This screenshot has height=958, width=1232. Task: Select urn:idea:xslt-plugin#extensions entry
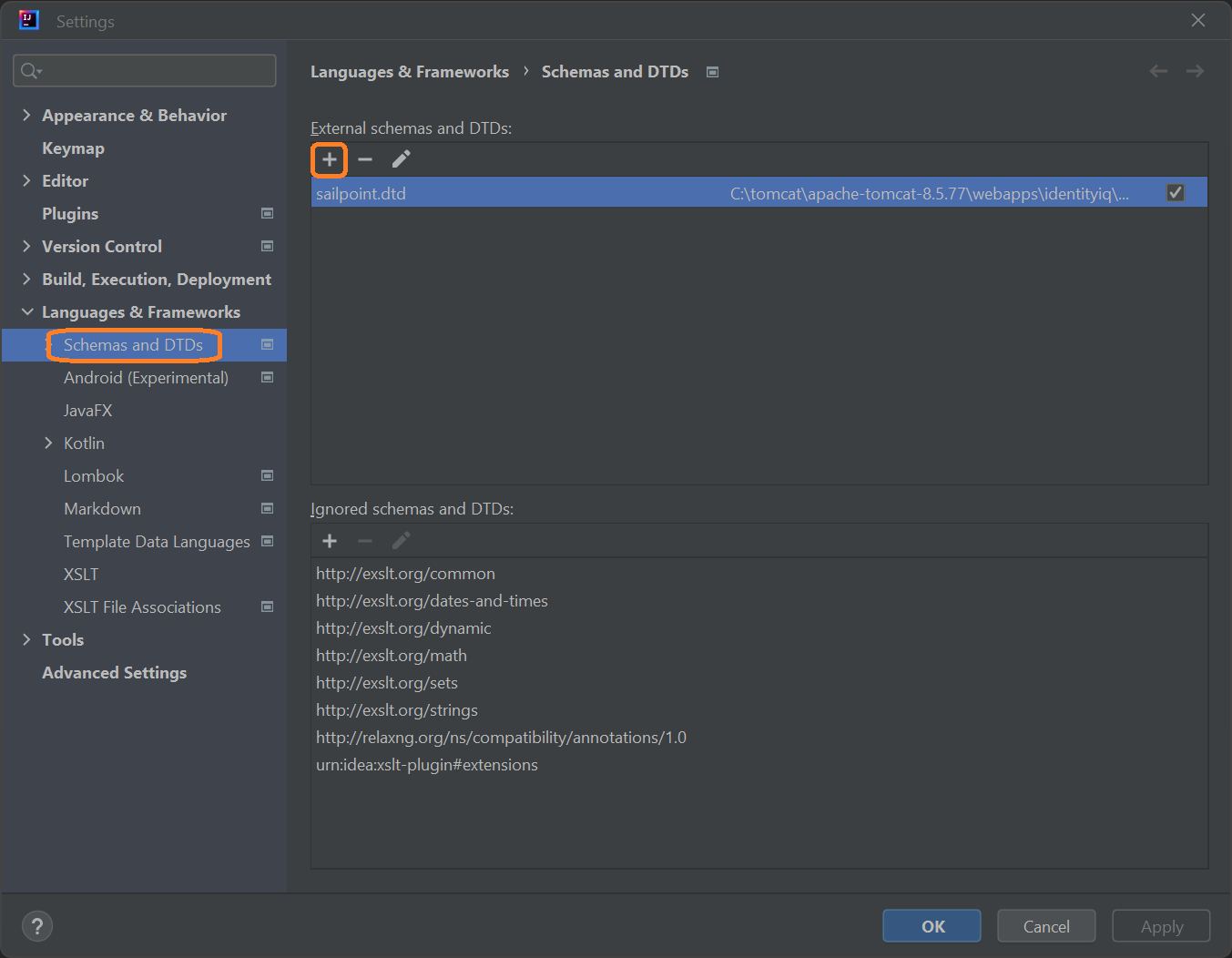(x=427, y=765)
